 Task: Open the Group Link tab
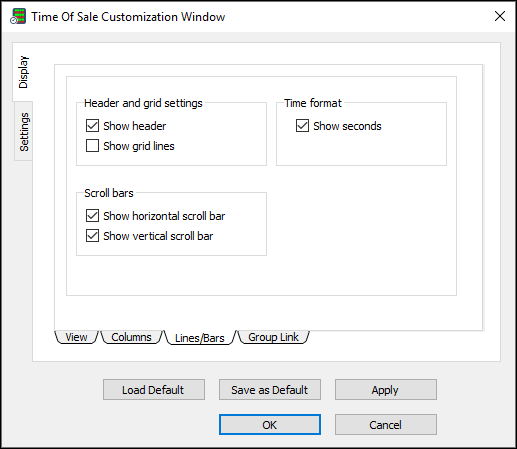click(x=273, y=337)
